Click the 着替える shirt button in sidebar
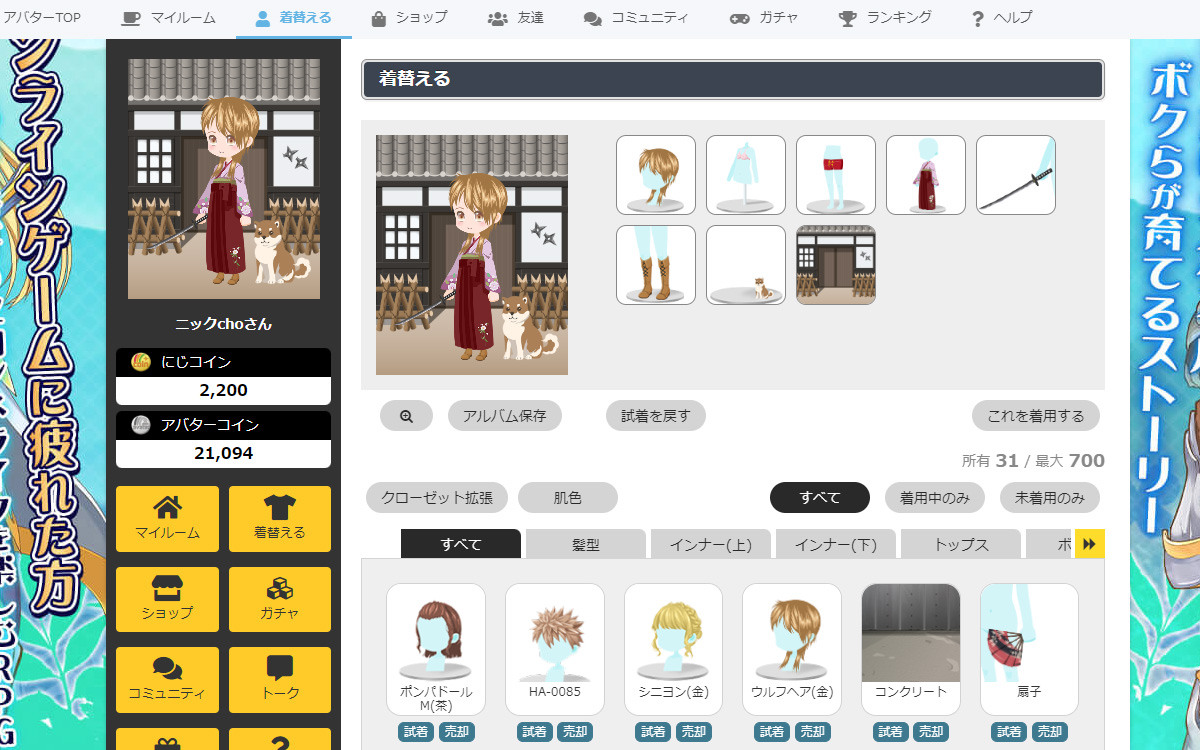Image resolution: width=1200 pixels, height=750 pixels. pyautogui.click(x=280, y=518)
